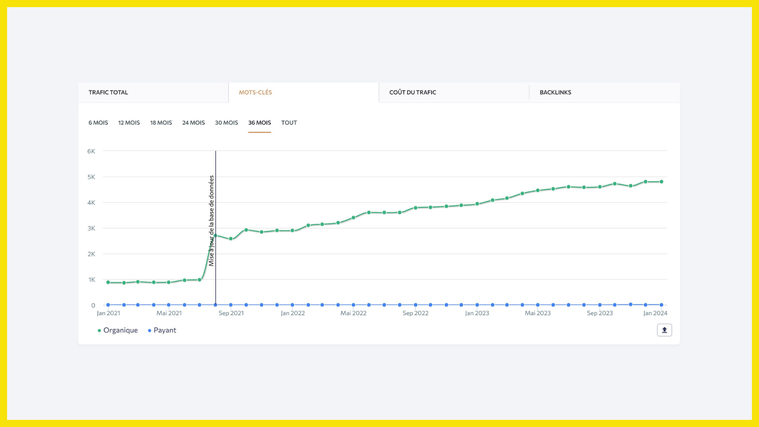Click the paid data point at Jan 2024
The width and height of the screenshot is (759, 427).
click(661, 305)
